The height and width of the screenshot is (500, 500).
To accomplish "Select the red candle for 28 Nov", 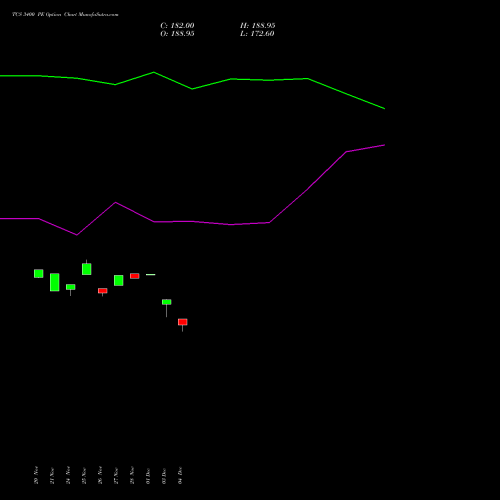I will point(135,276).
